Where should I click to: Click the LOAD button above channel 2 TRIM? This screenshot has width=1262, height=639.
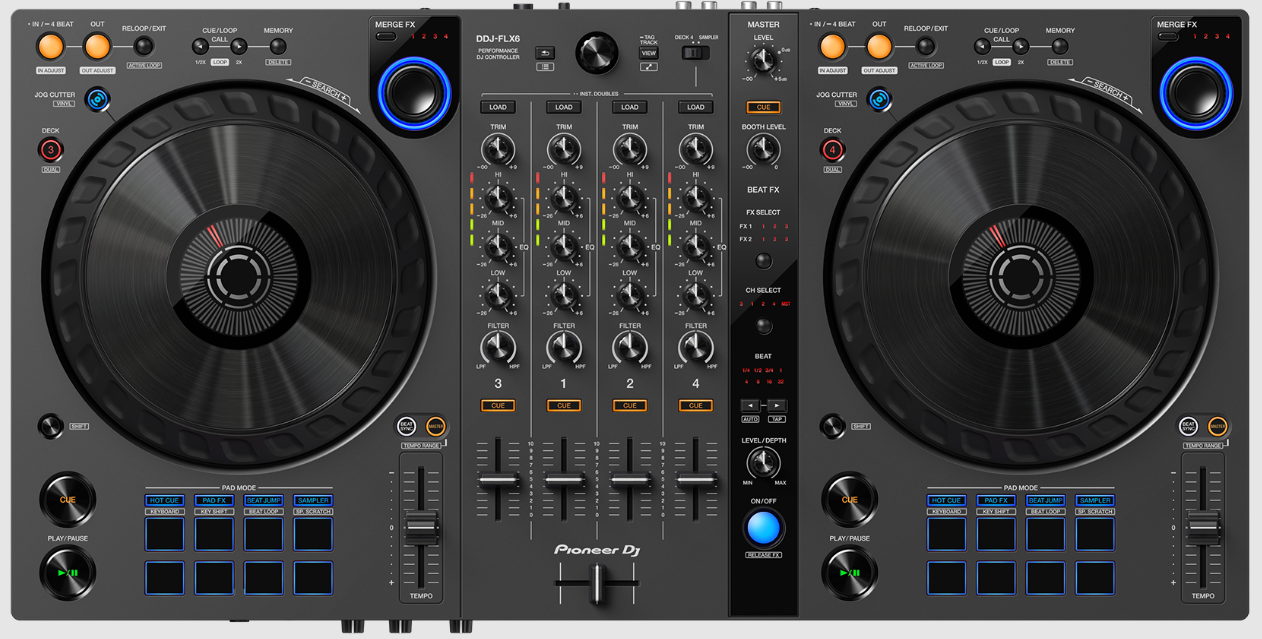(630, 107)
